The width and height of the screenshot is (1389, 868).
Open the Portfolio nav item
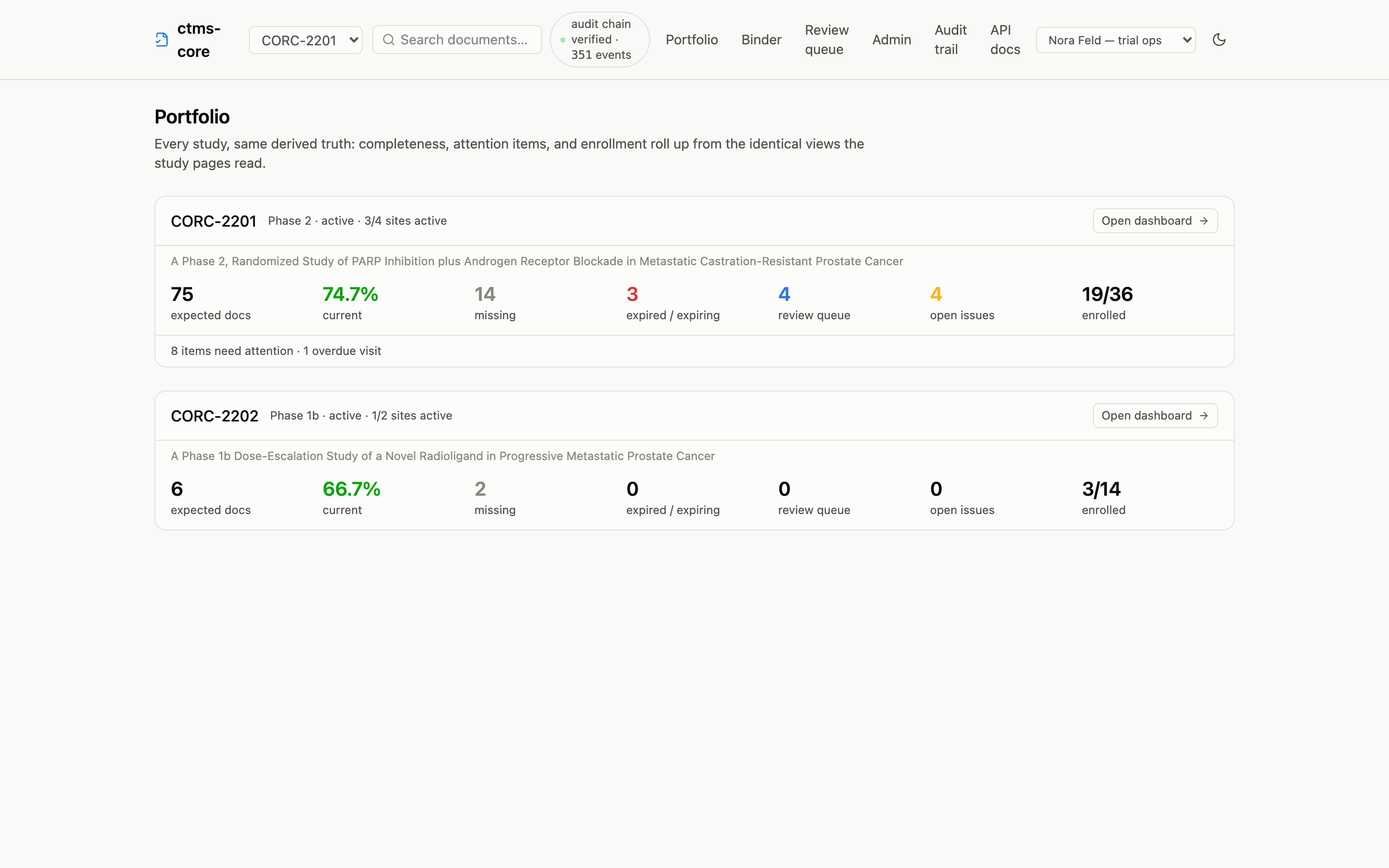coord(692,40)
